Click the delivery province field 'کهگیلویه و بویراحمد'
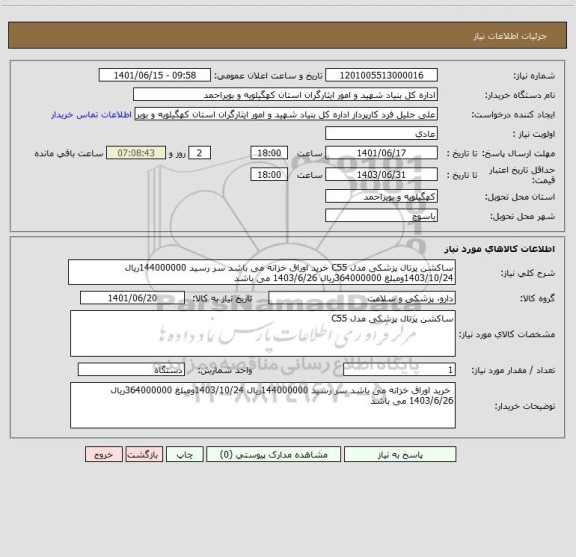This screenshot has height=557, width=576. [x=381, y=196]
